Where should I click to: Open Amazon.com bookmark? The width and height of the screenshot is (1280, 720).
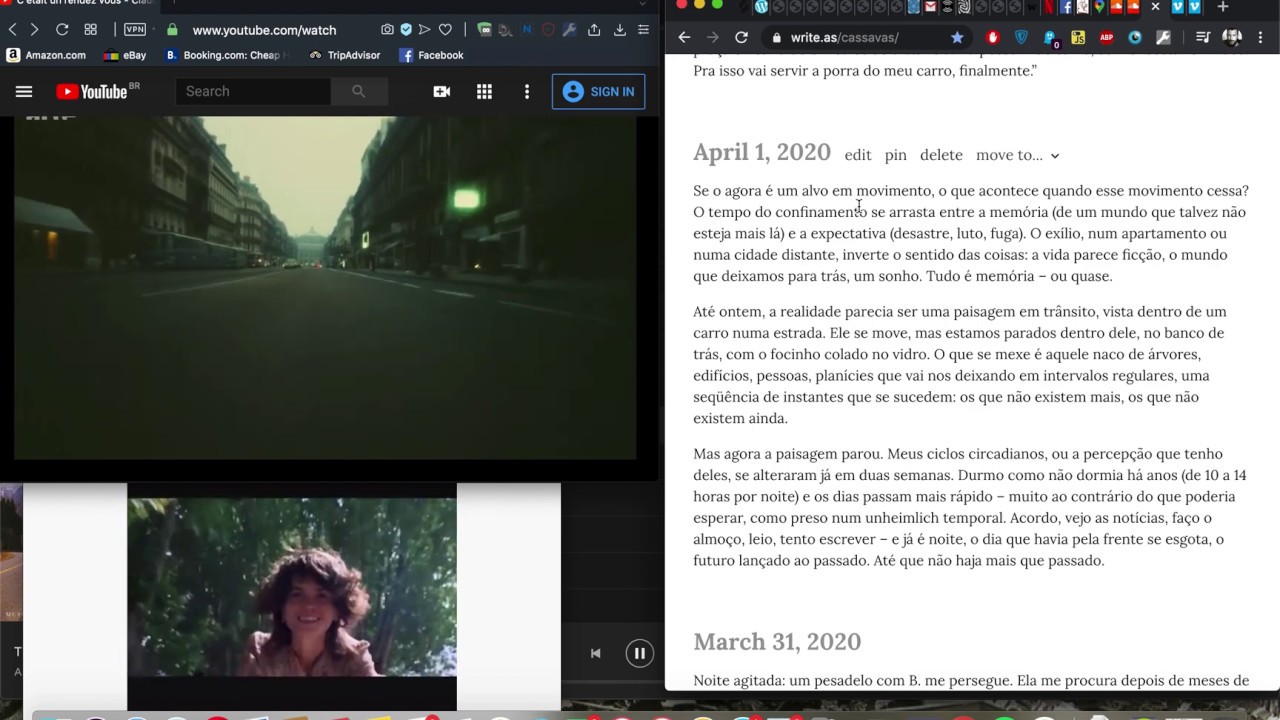tap(46, 55)
